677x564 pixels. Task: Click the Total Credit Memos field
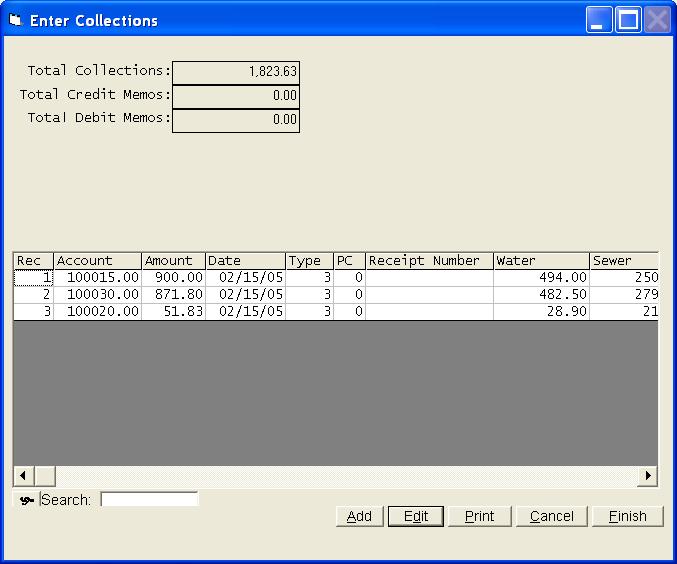(x=235, y=96)
